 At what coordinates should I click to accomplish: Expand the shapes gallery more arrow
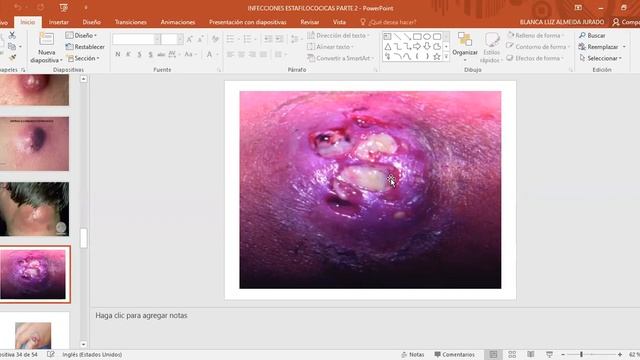point(446,57)
